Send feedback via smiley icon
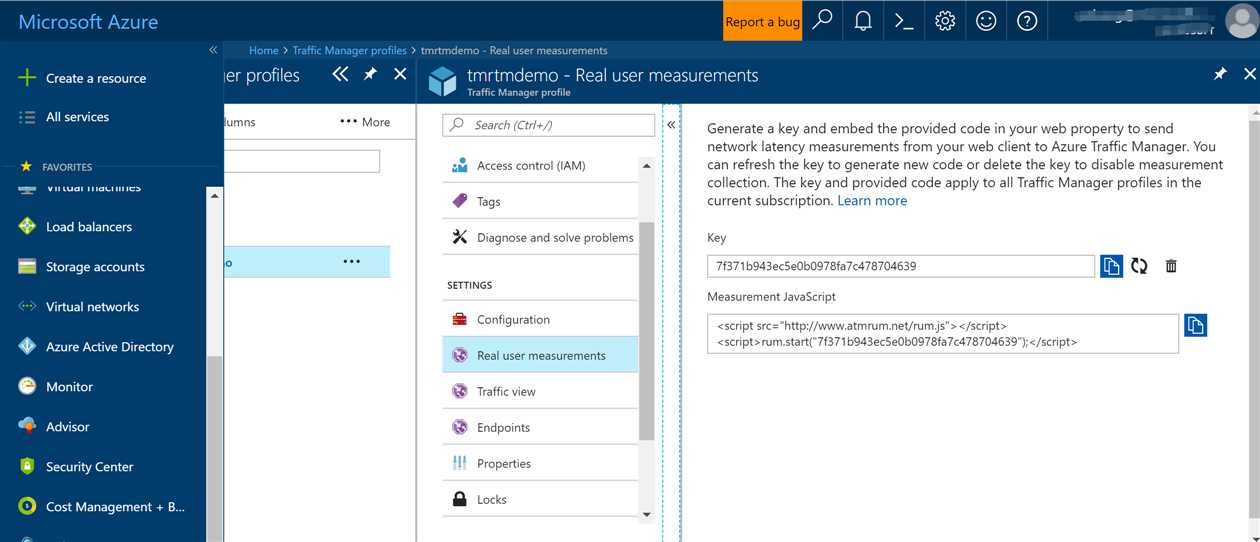Image resolution: width=1260 pixels, height=542 pixels. tap(986, 21)
